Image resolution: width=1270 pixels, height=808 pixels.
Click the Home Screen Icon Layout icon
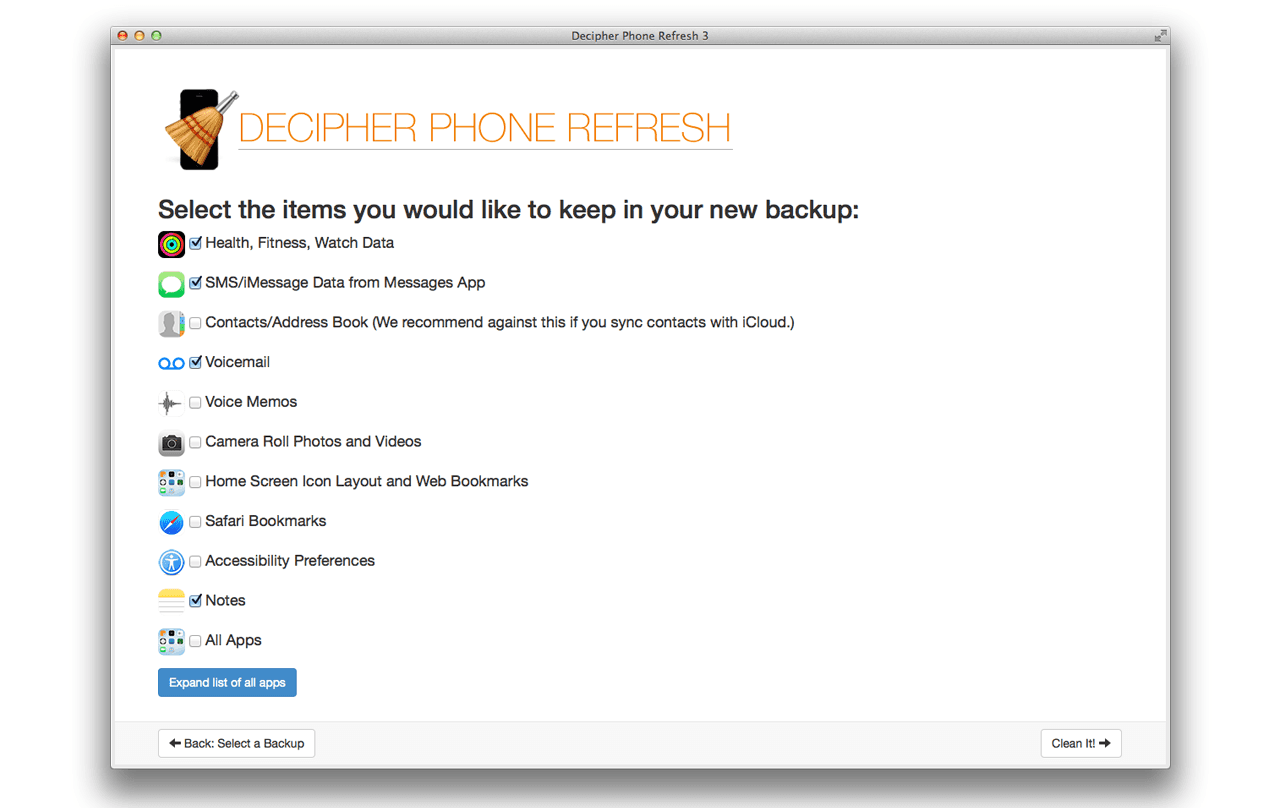[x=171, y=483]
